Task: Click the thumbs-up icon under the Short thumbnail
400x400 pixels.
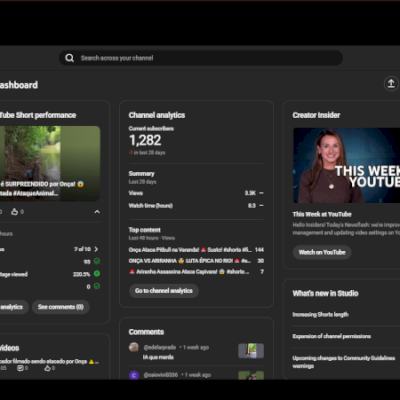Action: coord(14,212)
